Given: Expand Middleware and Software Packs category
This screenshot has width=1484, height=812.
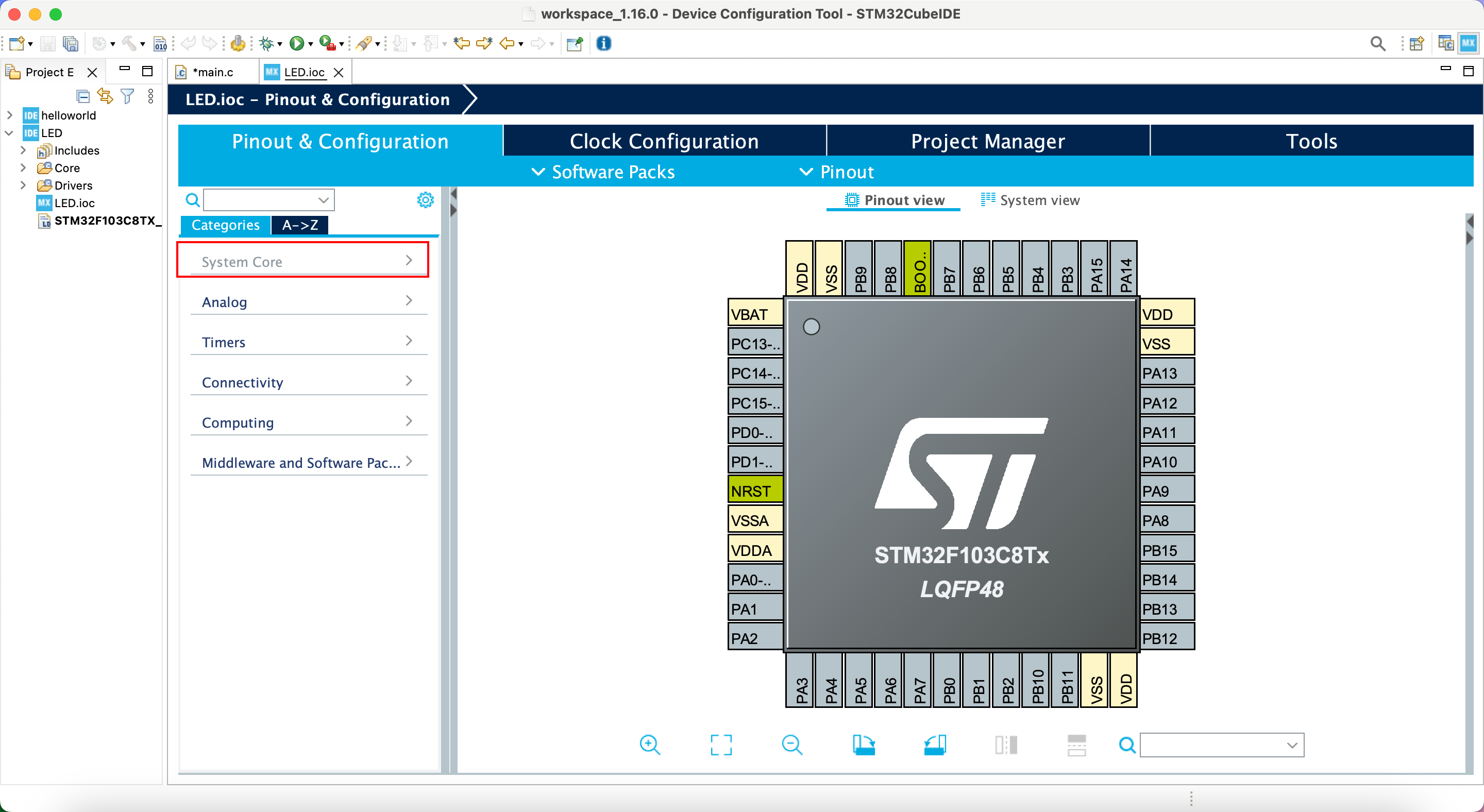Looking at the screenshot, I should [x=308, y=463].
